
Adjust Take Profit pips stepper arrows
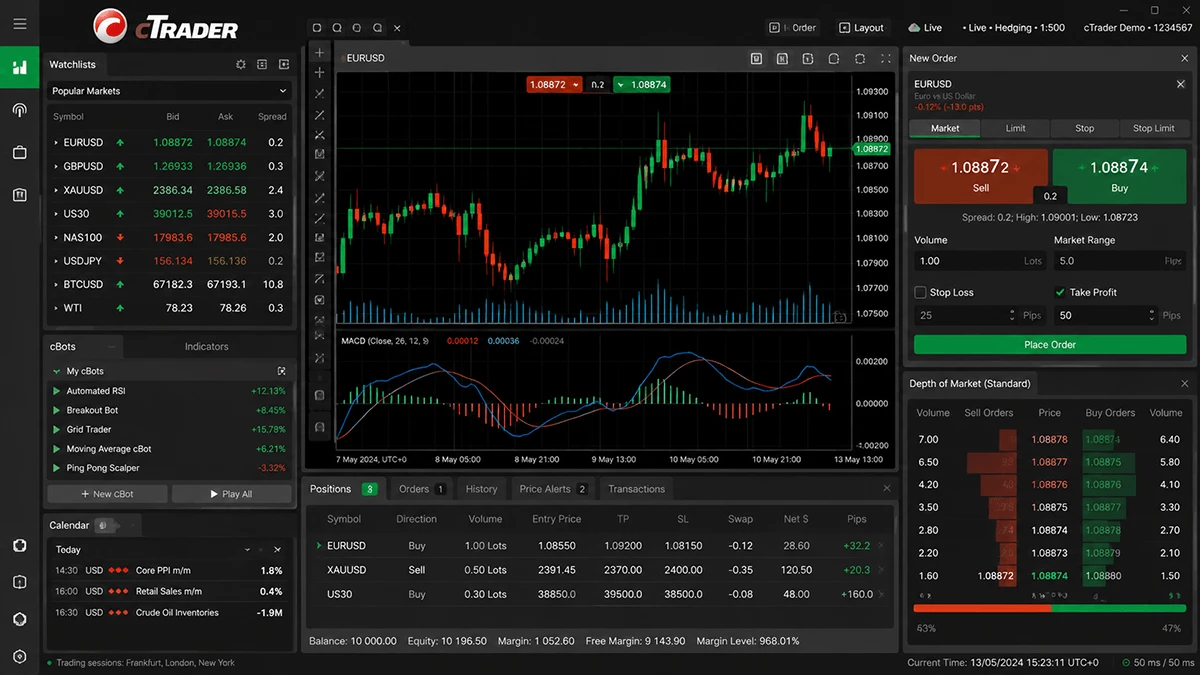pos(1153,315)
